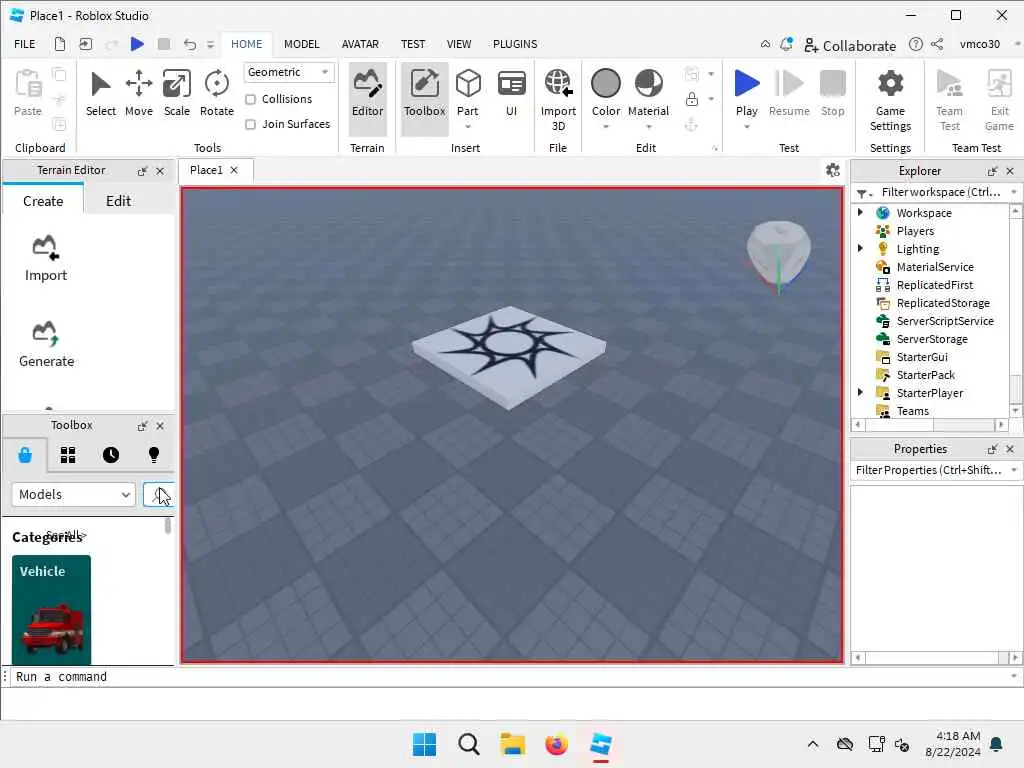Screen dimensions: 1024x768
Task: Open the UI insert tool
Action: [511, 94]
